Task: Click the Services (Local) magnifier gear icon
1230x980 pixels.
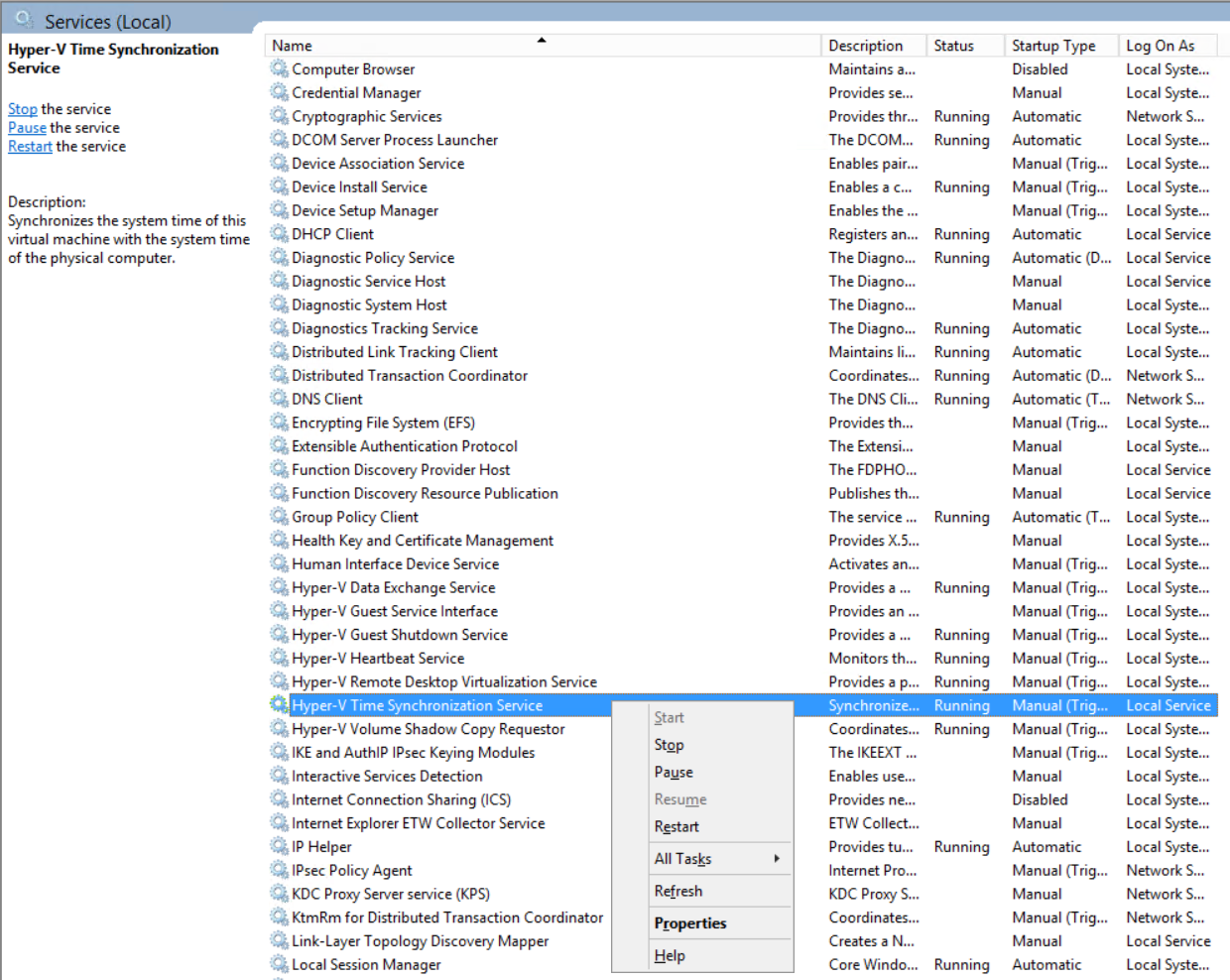Action: [x=25, y=20]
